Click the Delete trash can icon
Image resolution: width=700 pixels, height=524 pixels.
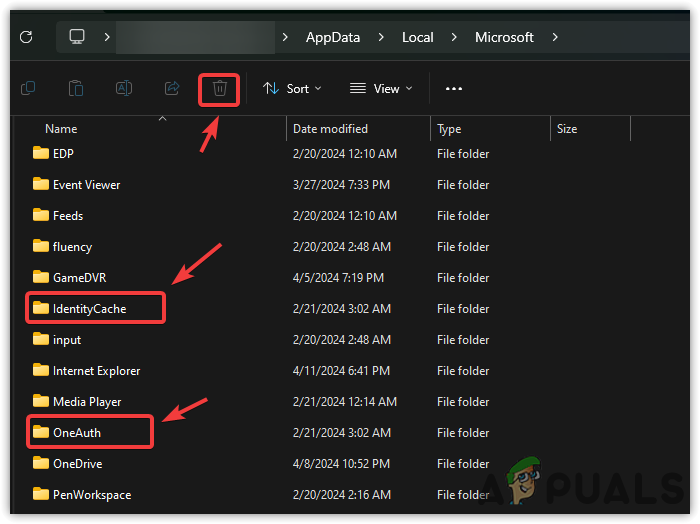219,88
